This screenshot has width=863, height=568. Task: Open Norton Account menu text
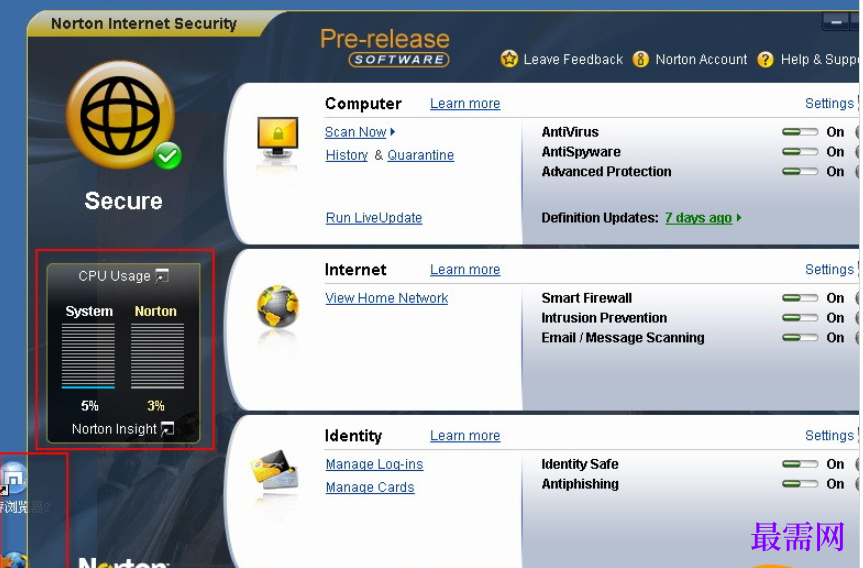701,59
